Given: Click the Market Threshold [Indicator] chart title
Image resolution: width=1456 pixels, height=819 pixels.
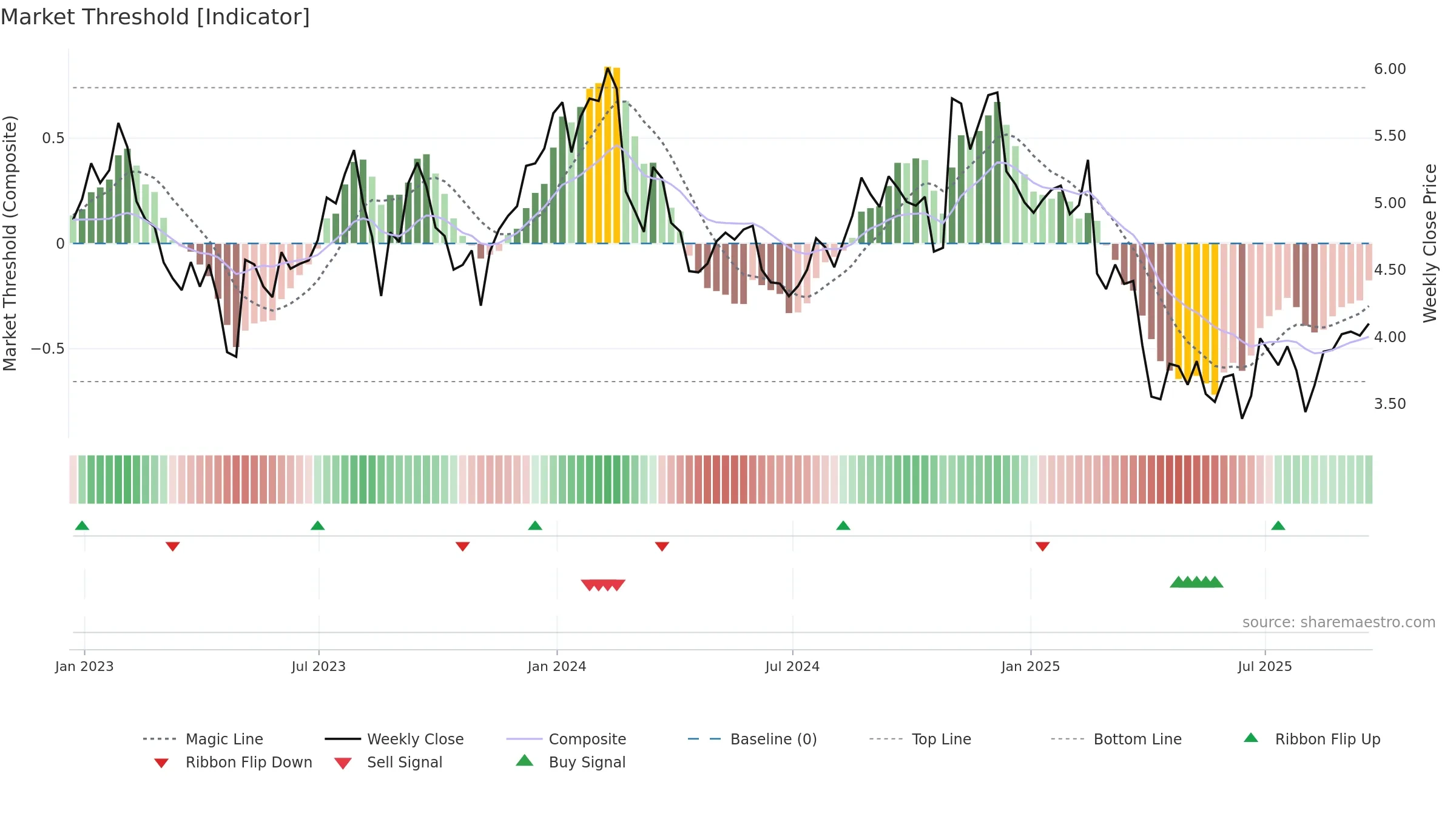Looking at the screenshot, I should (x=155, y=17).
